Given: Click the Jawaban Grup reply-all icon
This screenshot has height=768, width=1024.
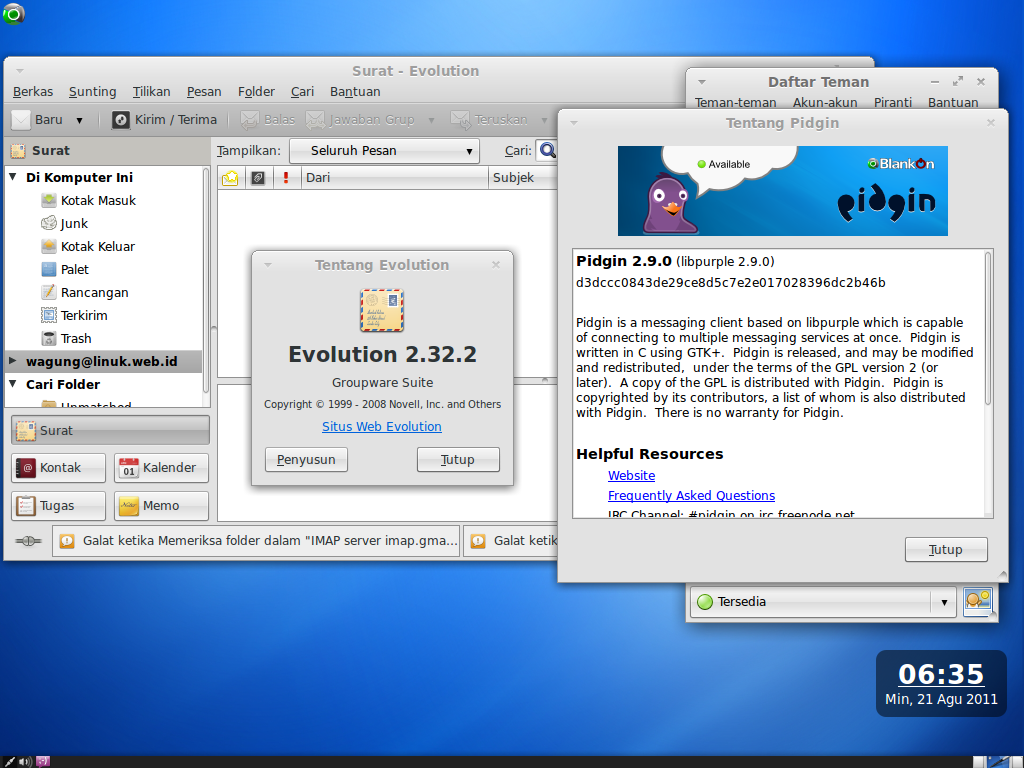Looking at the screenshot, I should [x=315, y=120].
